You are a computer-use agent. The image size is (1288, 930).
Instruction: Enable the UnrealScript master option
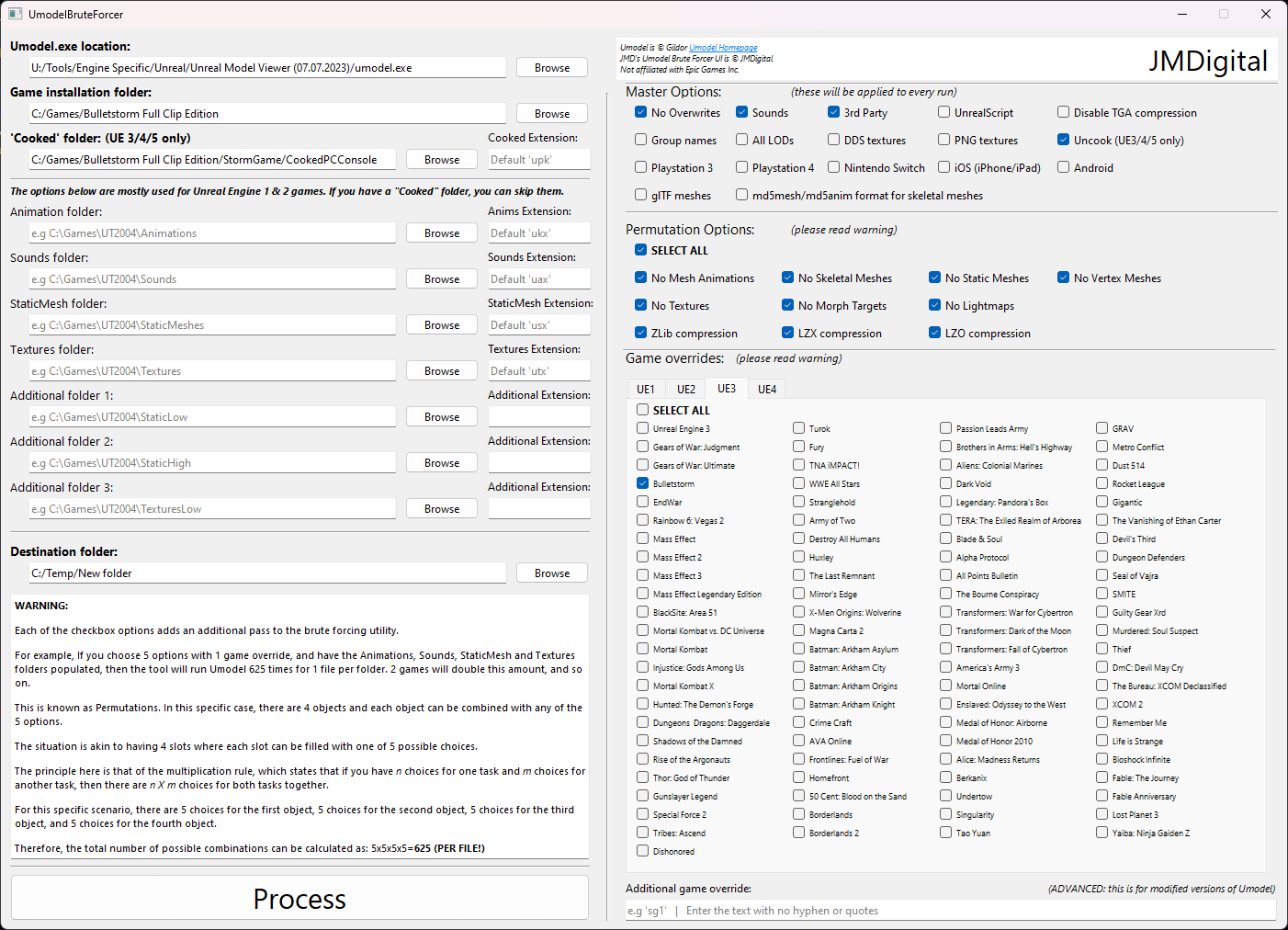(943, 112)
